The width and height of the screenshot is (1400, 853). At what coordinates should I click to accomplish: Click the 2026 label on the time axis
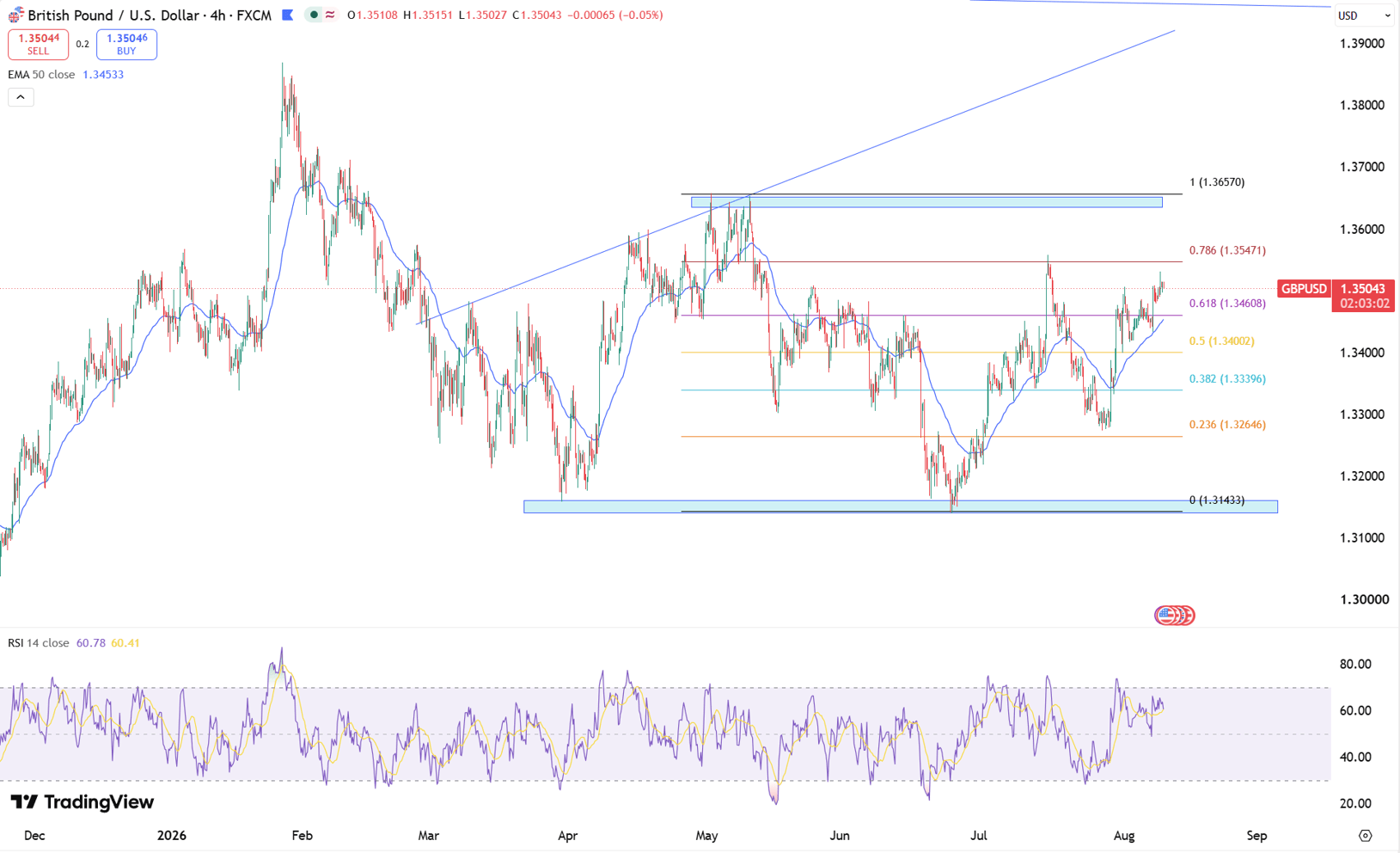tap(172, 836)
